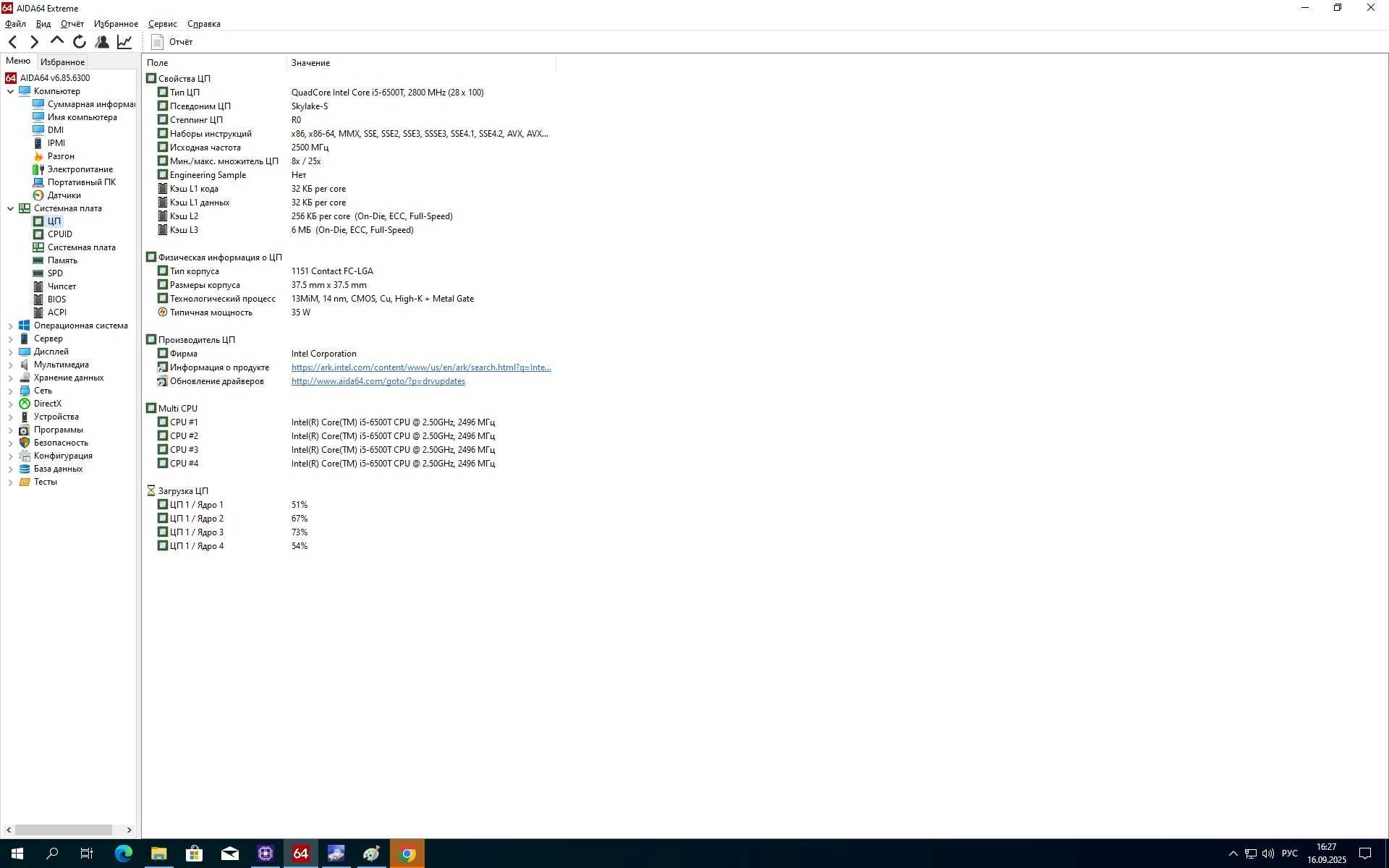
Task: Select the IPMI icon item
Action: pyautogui.click(x=49, y=143)
